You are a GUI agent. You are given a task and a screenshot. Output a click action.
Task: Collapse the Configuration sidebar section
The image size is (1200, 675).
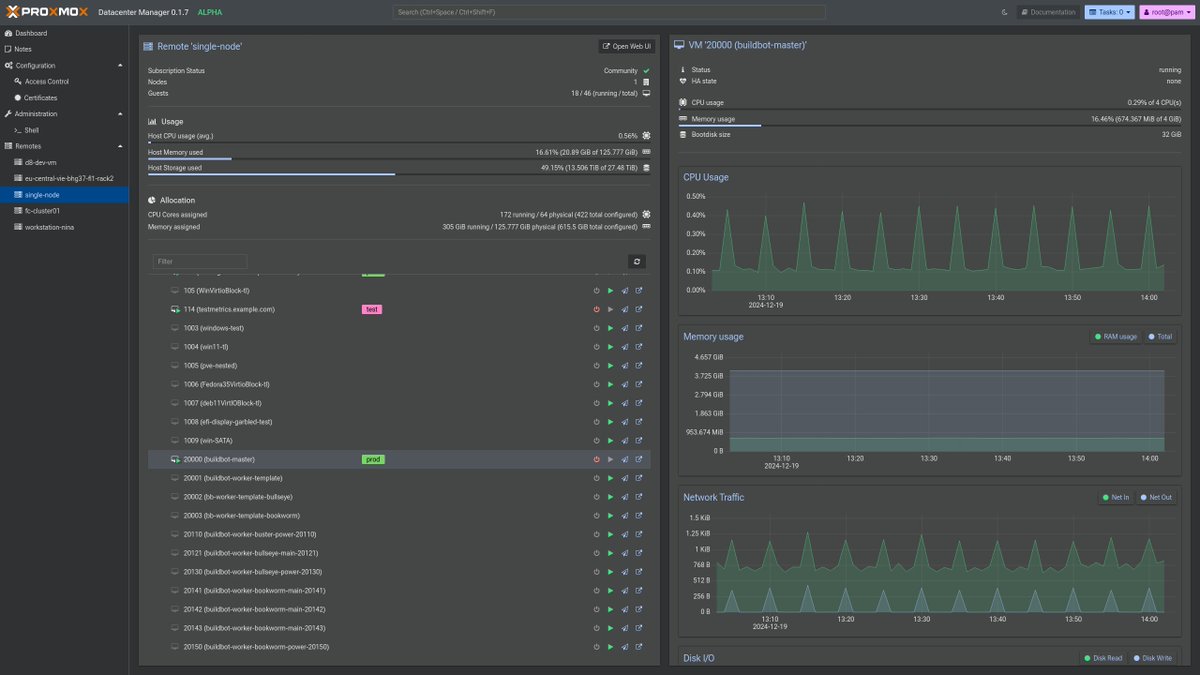pyautogui.click(x=121, y=65)
